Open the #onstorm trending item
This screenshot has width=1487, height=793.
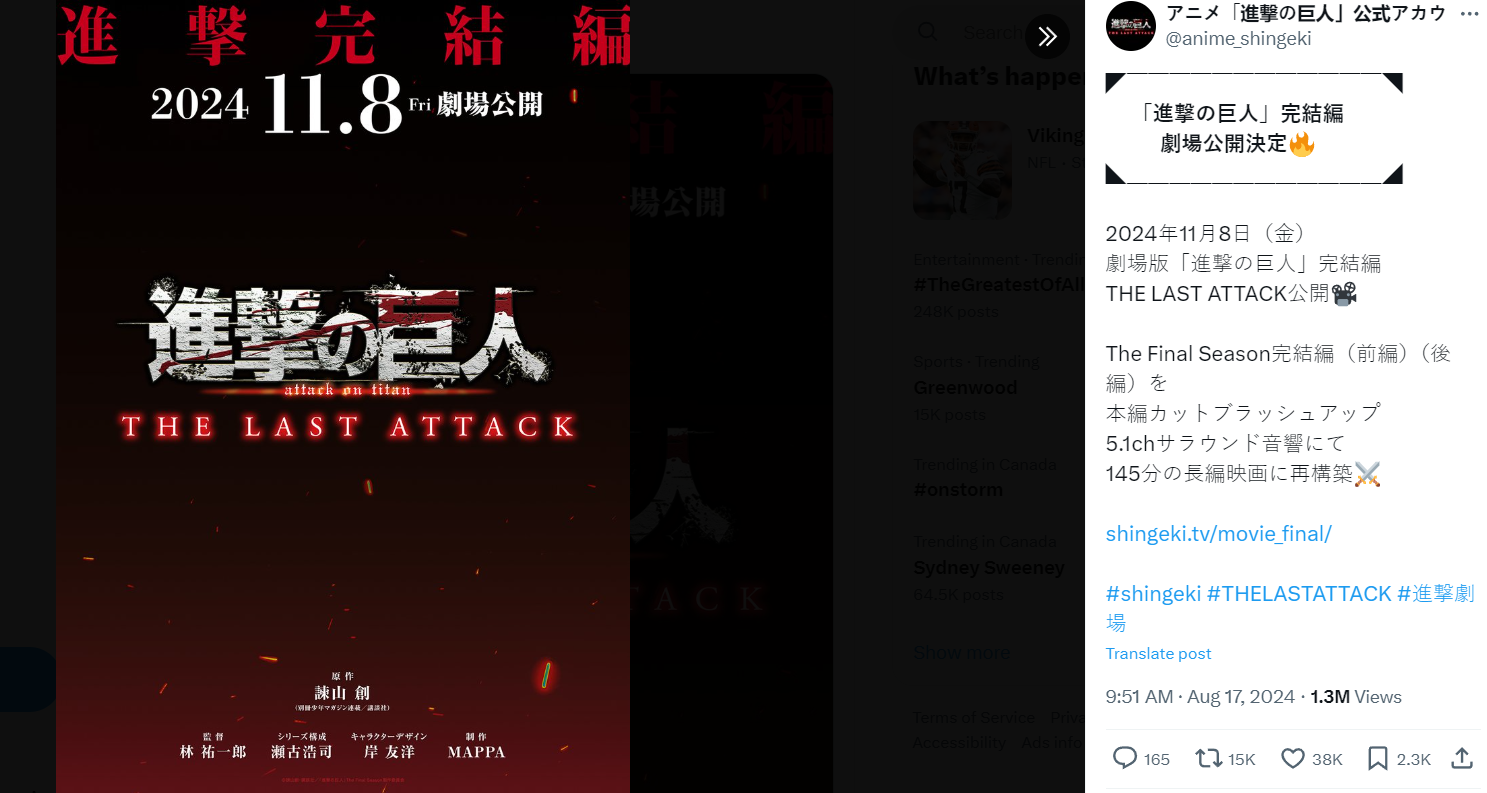(x=958, y=490)
